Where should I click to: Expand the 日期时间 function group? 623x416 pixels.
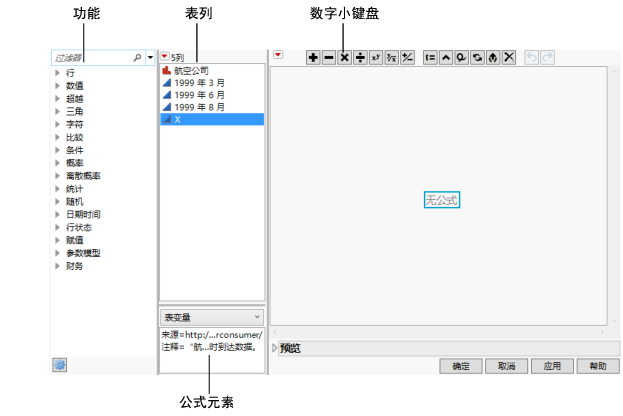(x=58, y=215)
